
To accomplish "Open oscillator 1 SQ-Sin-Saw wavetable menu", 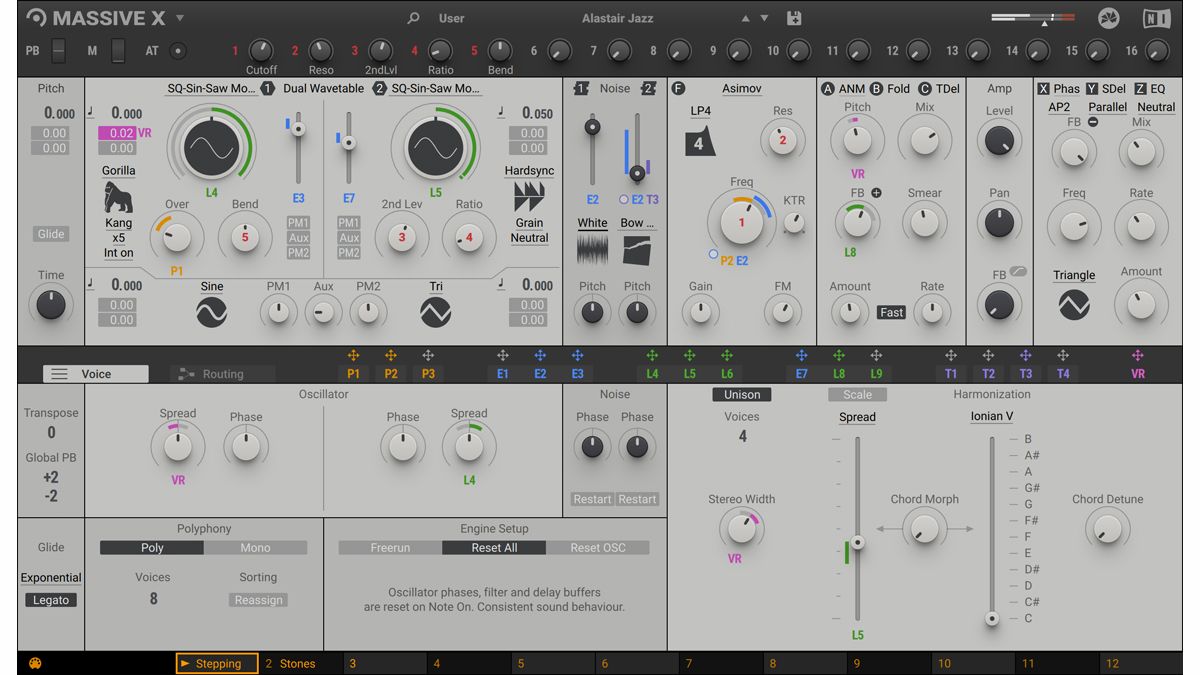I will [211, 88].
